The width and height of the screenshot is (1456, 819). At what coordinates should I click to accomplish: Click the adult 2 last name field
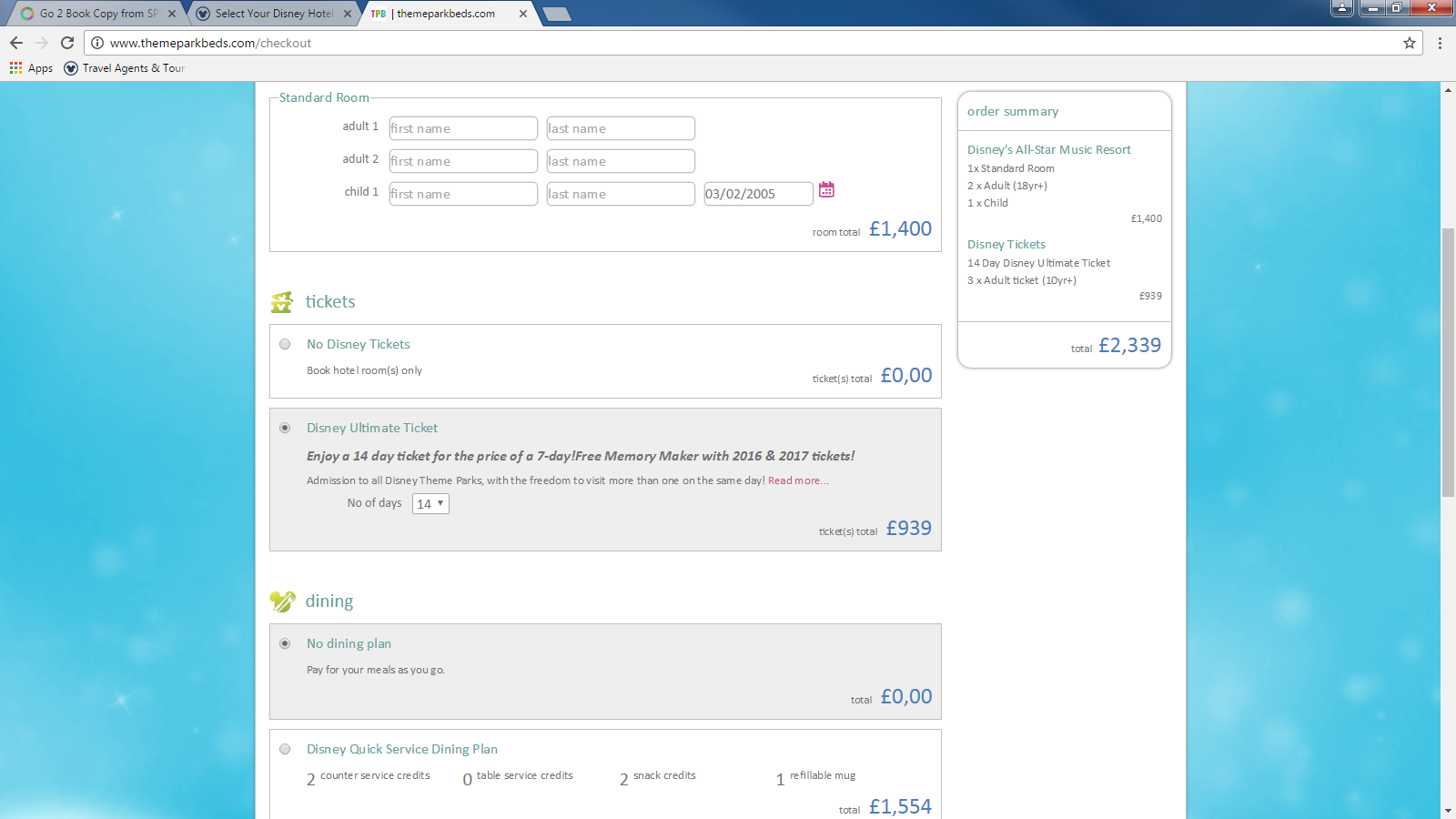pos(621,161)
